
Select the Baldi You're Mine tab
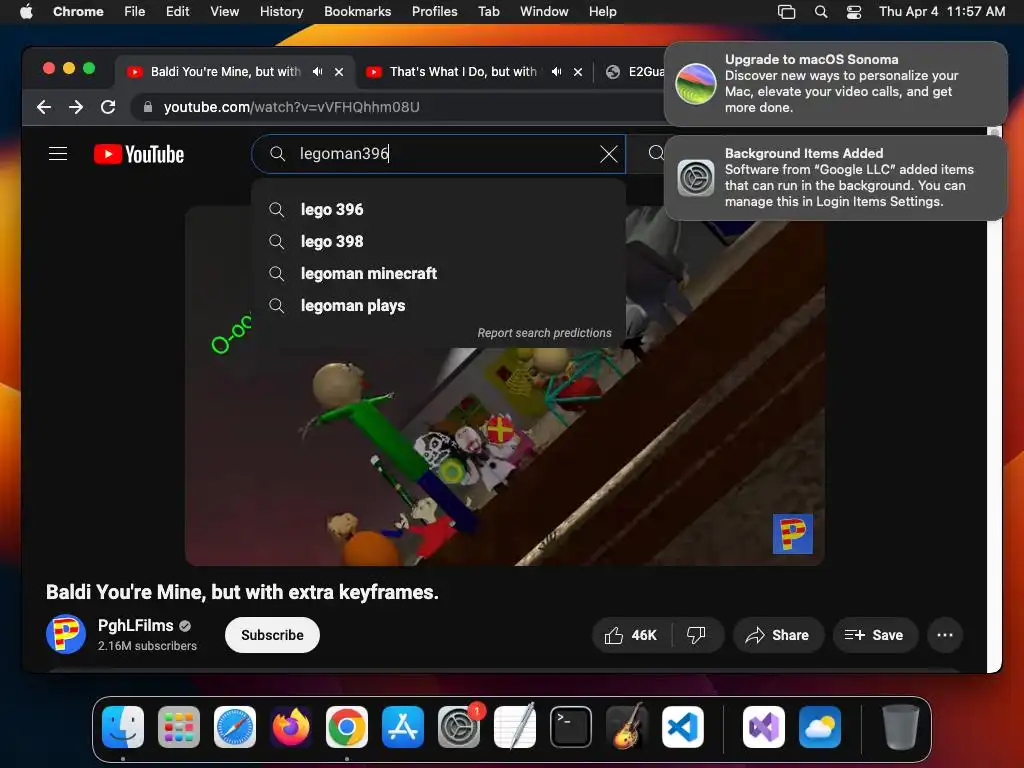click(x=225, y=72)
